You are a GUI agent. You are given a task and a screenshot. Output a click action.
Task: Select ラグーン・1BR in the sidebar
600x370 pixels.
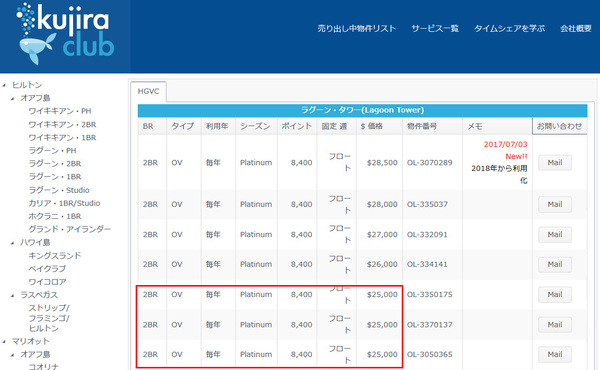click(x=55, y=176)
